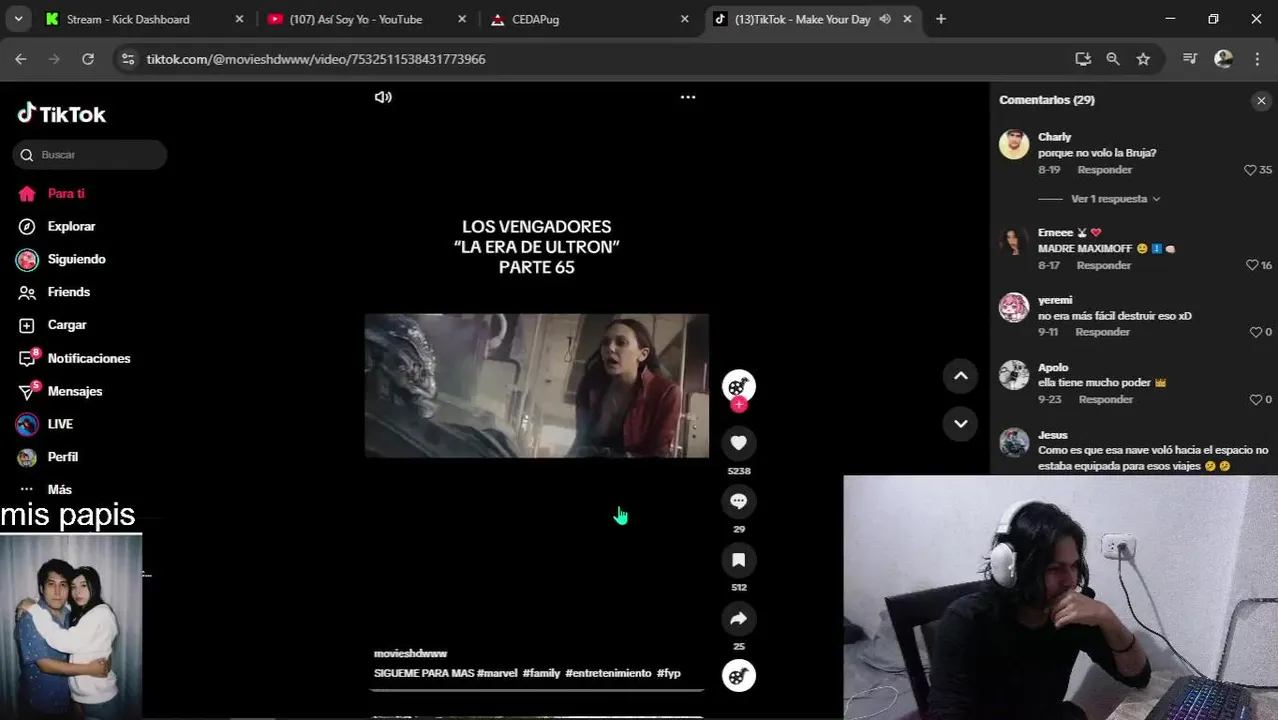Open the spinning sound disc icon
Viewport: 1278px width, 720px height.
coord(739,676)
